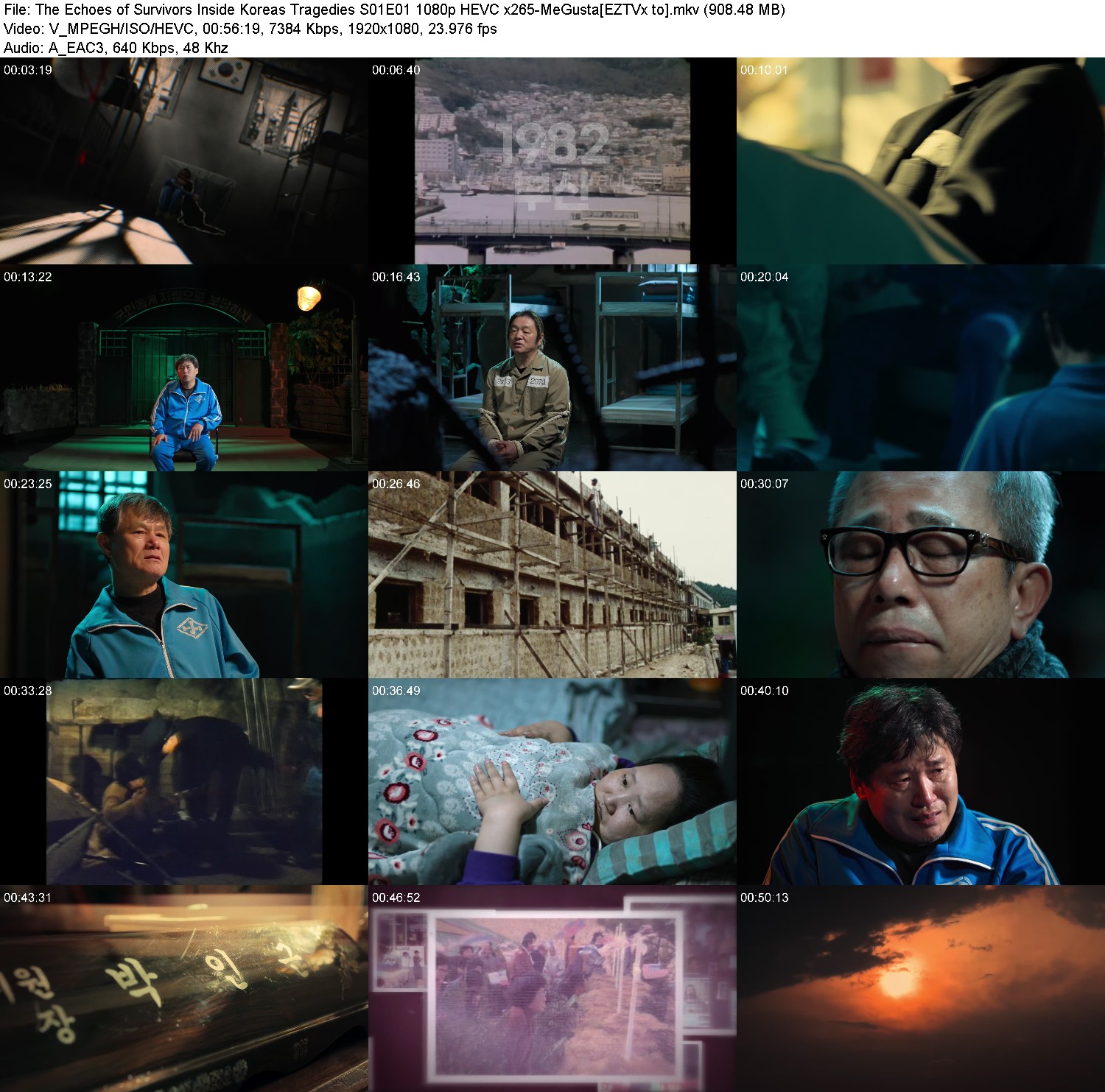
Task: Click the "00:13:22" timestamp label
Action: point(28,277)
